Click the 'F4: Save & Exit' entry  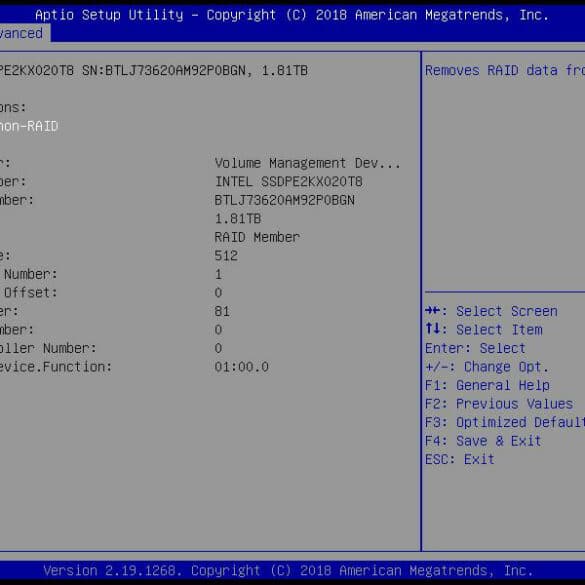click(x=483, y=441)
